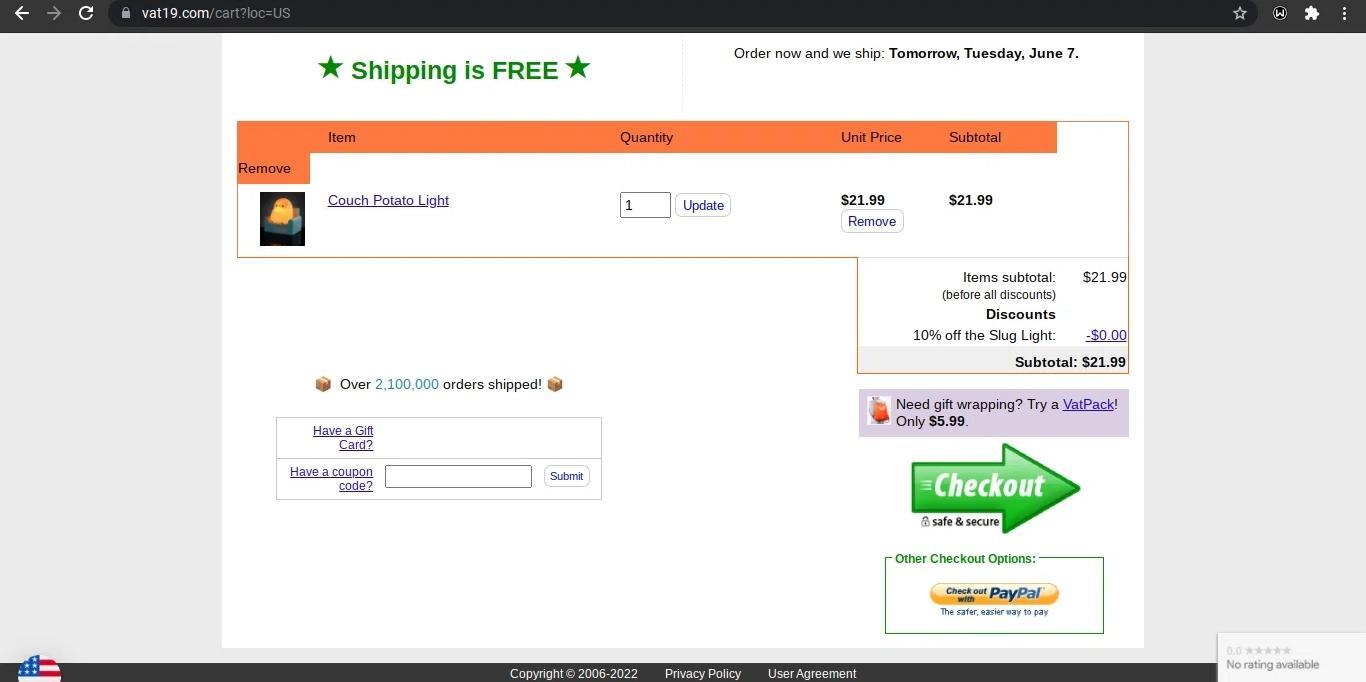
Task: Select the green Checkout arrow
Action: (994, 487)
